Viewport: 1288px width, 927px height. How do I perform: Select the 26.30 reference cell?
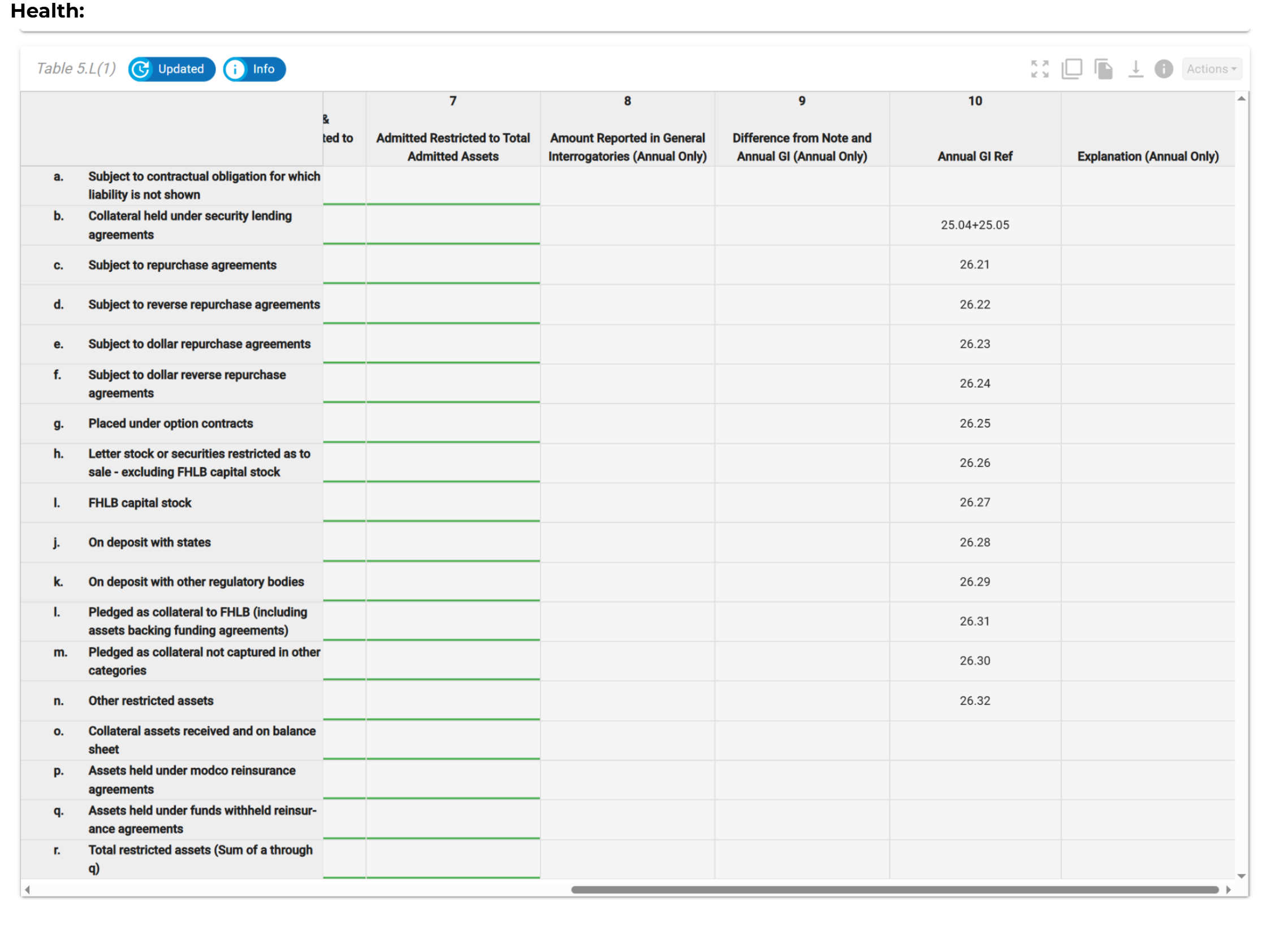(975, 661)
